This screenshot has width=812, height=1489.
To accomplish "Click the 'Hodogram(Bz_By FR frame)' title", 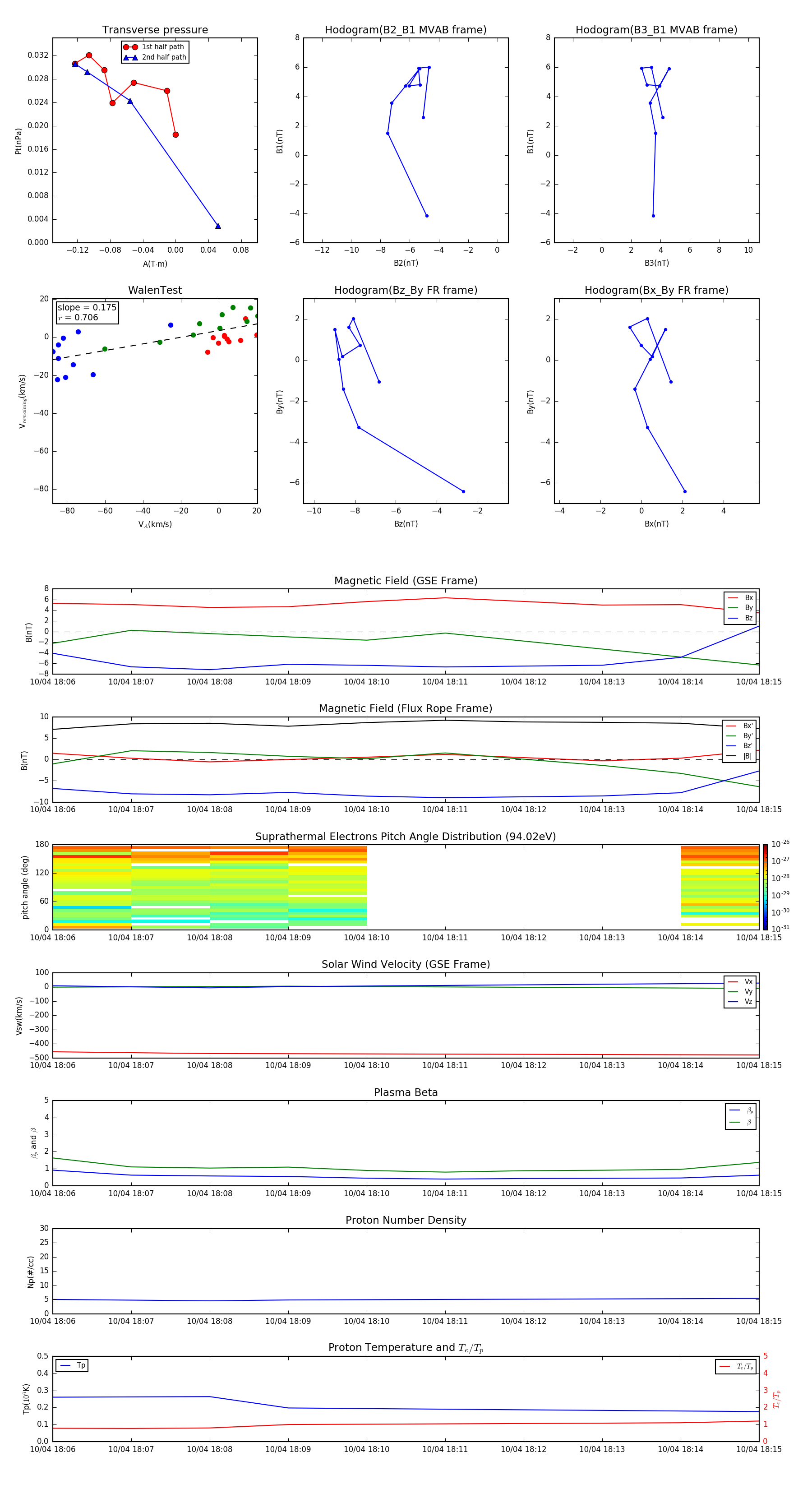I will [x=406, y=290].
